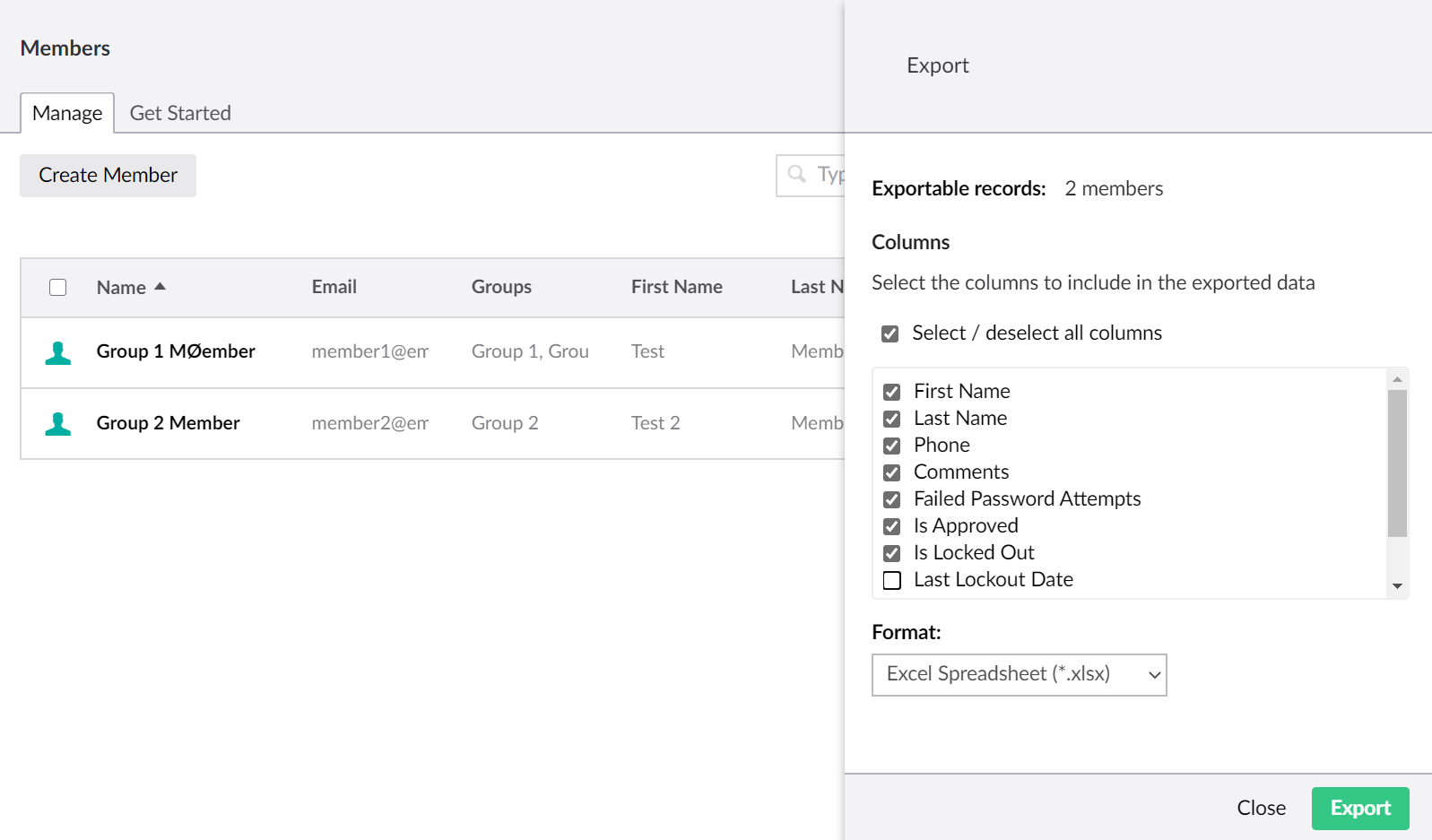This screenshot has height=840, width=1432.
Task: Click the columns list scrollbar thumb
Action: (1397, 463)
